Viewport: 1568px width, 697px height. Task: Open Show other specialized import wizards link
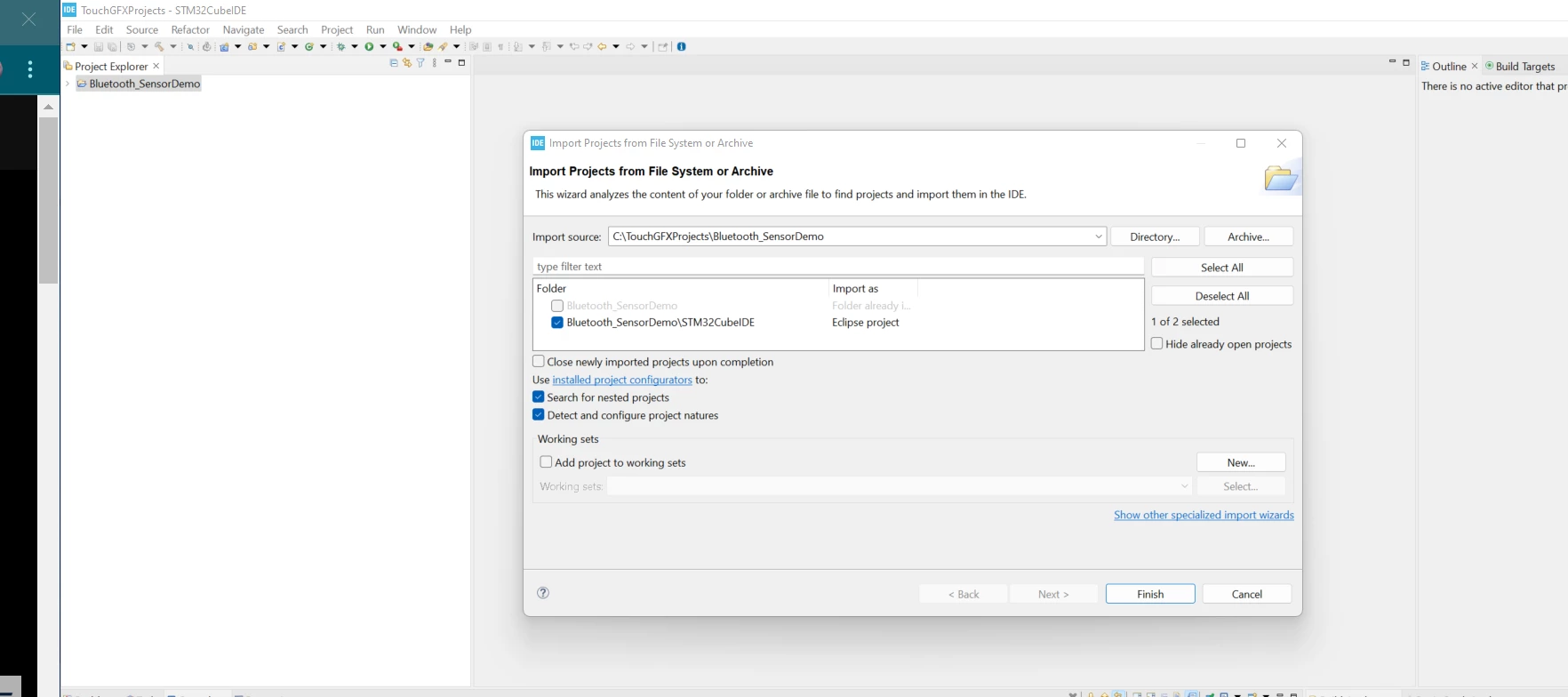(1204, 515)
